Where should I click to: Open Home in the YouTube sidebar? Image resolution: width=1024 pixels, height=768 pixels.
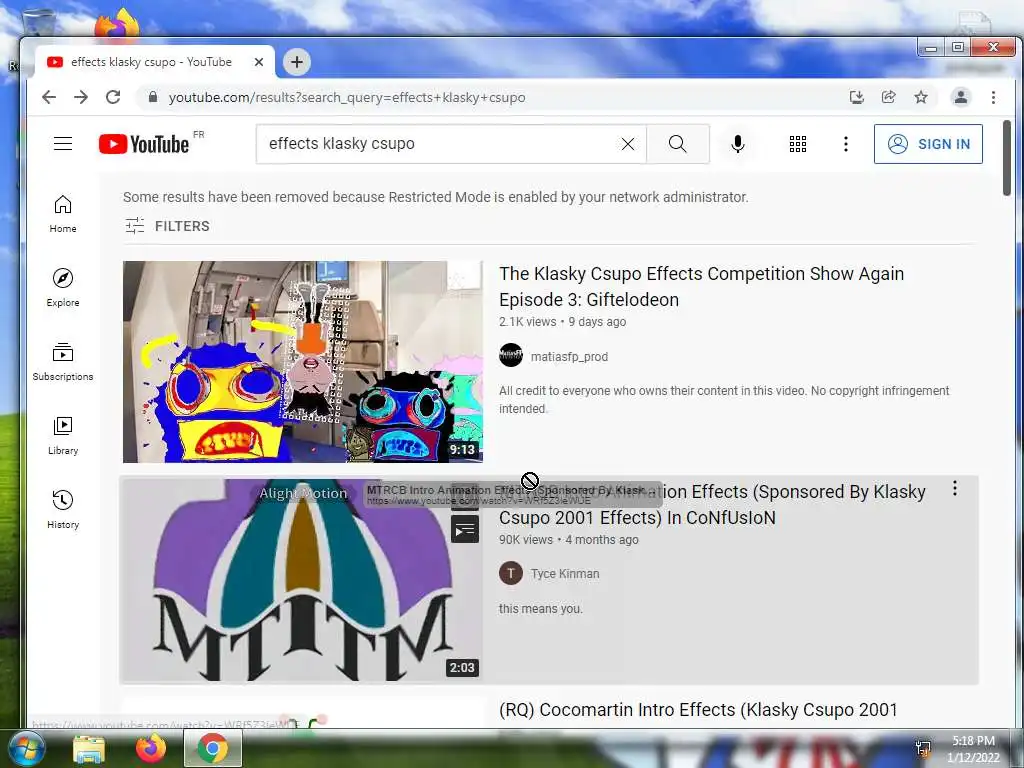click(x=63, y=214)
